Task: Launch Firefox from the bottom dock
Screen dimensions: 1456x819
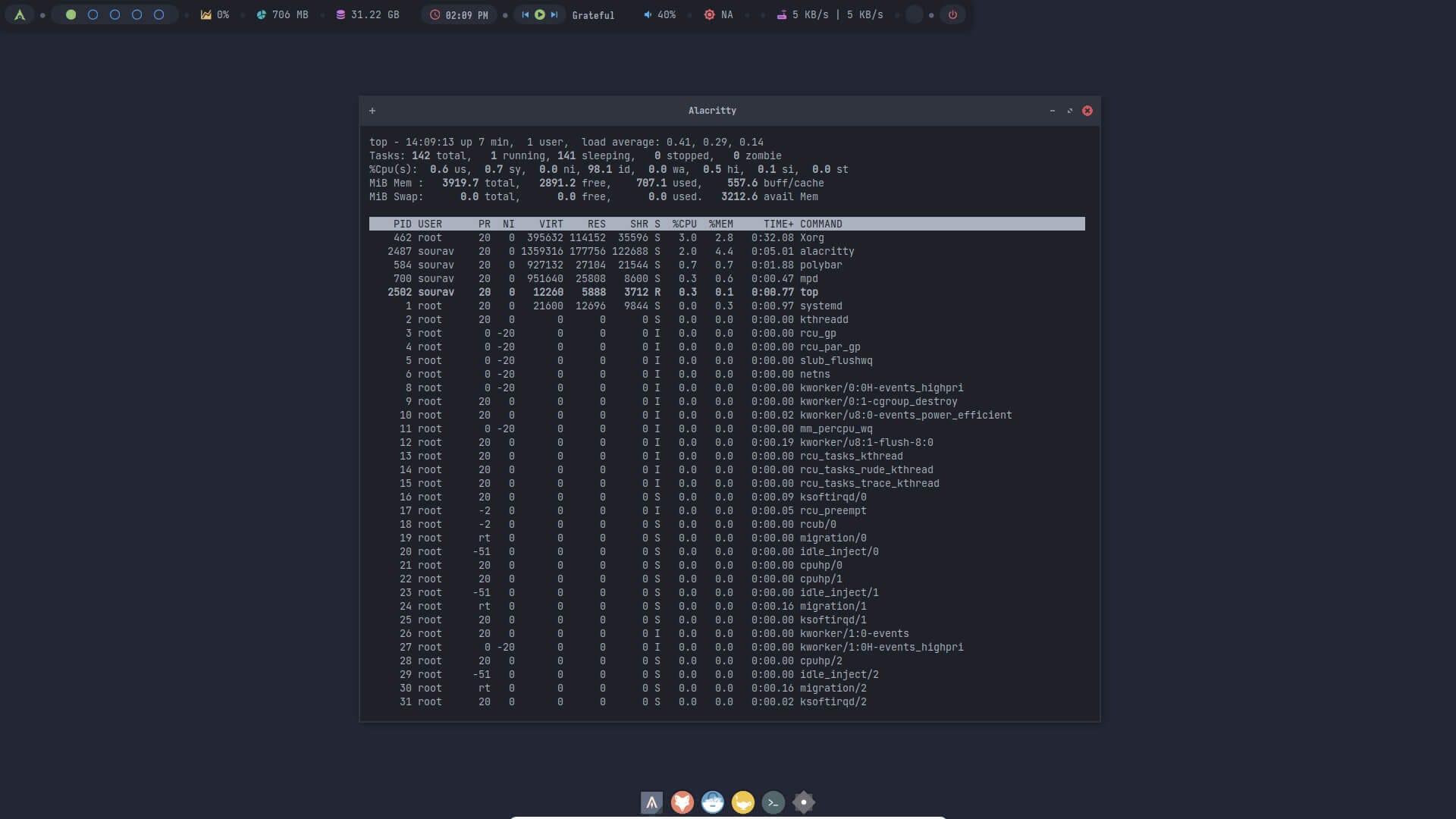Action: pyautogui.click(x=682, y=802)
